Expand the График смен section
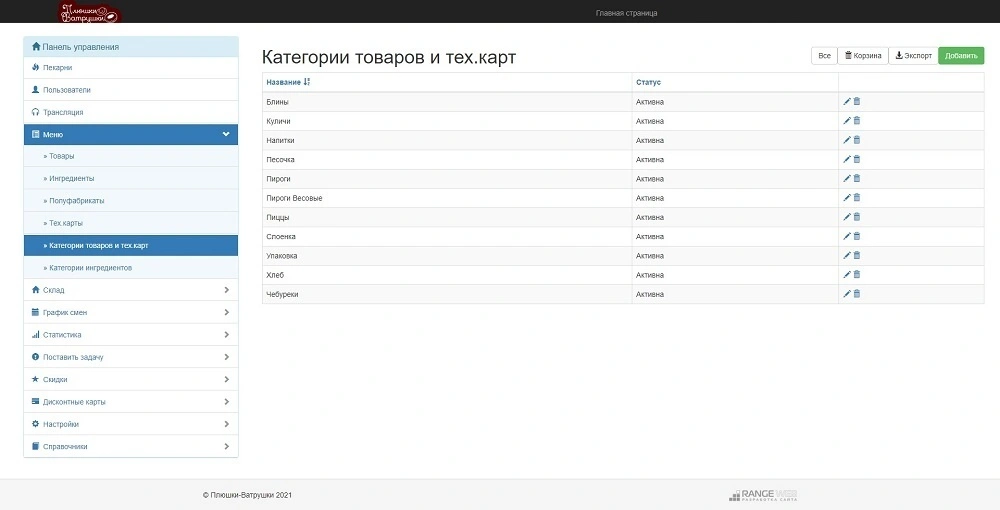This screenshot has width=1000, height=510. pyautogui.click(x=131, y=312)
